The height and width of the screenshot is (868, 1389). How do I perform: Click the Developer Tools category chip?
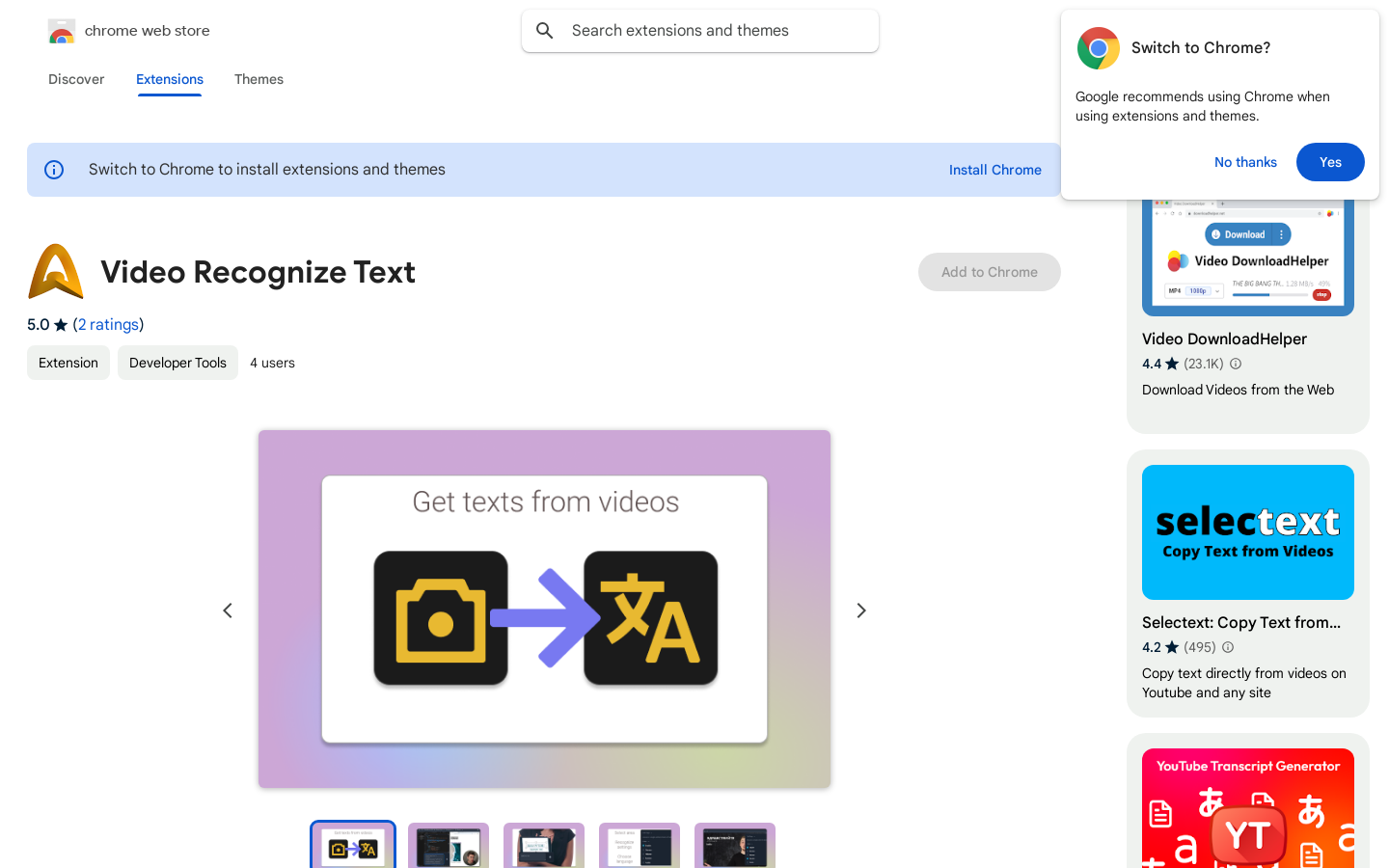click(x=177, y=363)
